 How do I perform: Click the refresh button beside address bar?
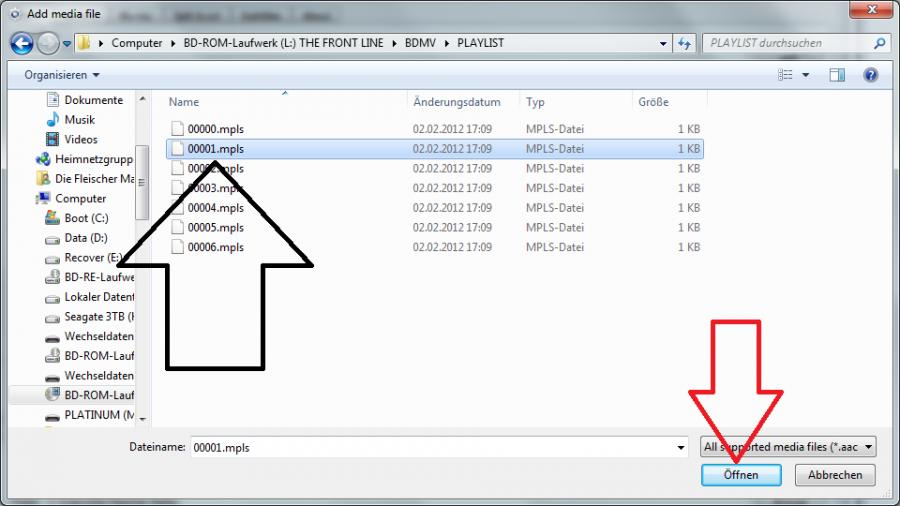684,43
